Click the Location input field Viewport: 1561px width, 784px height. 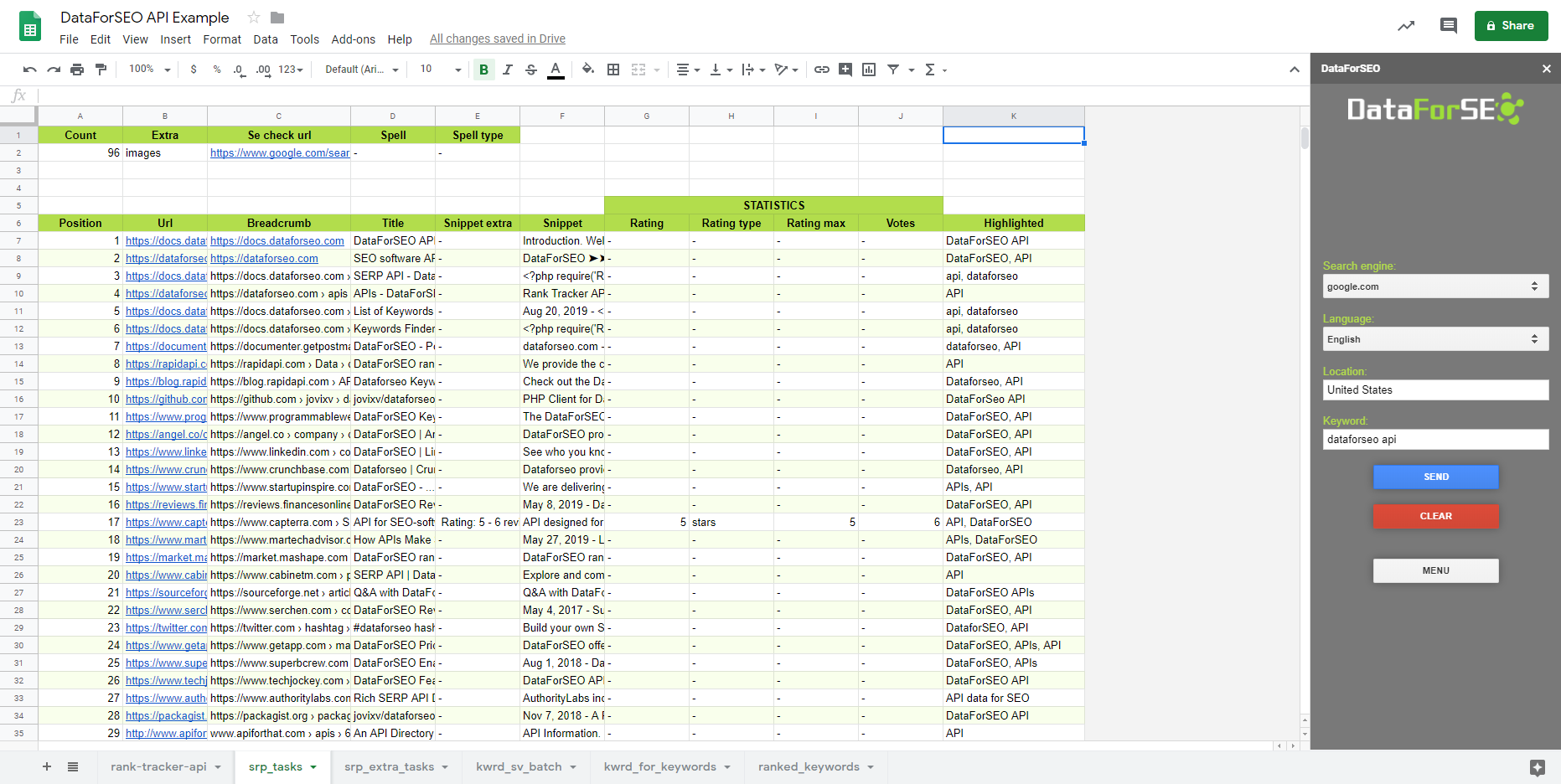point(1435,389)
